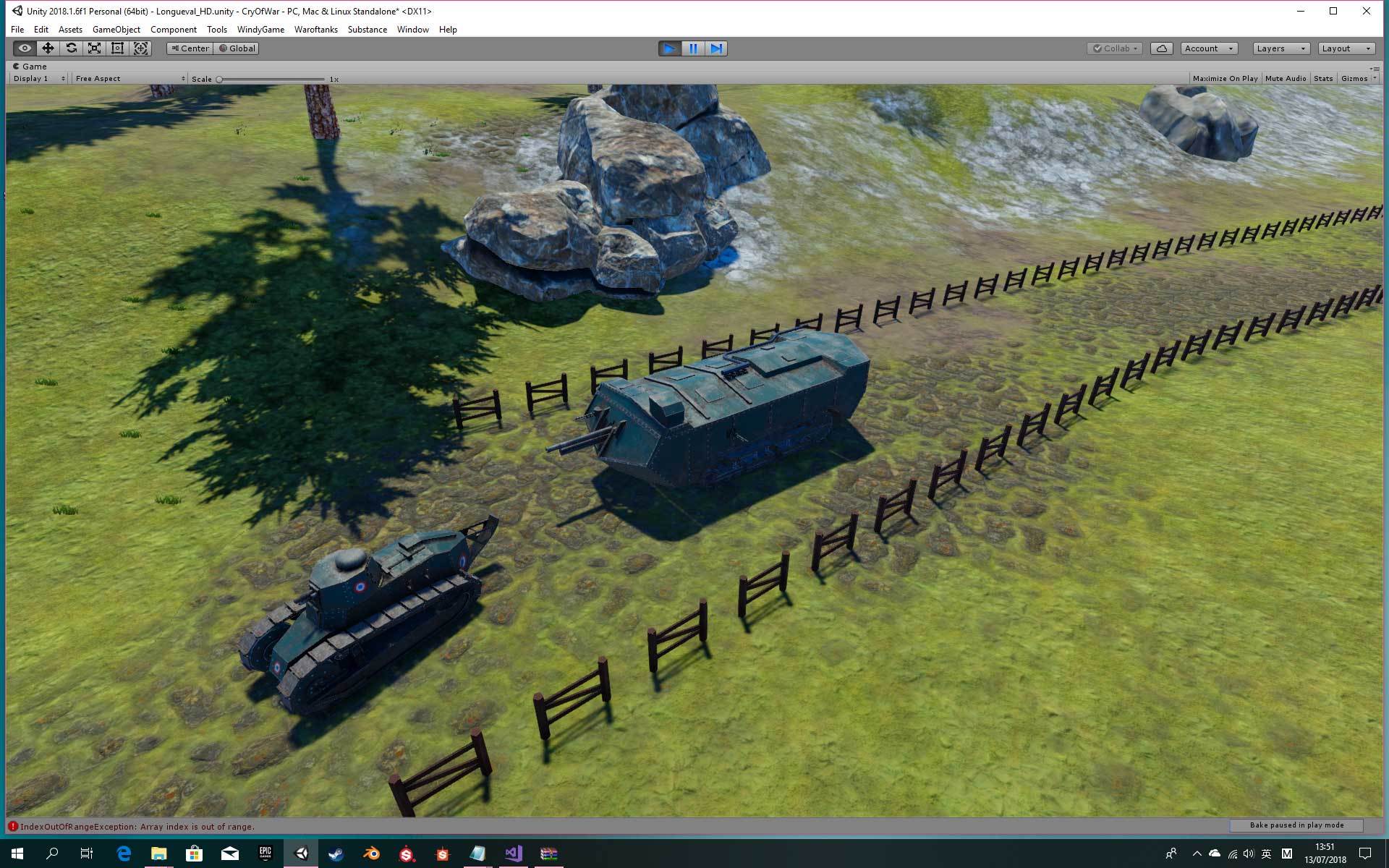
Task: Open the Tools menu
Action: point(217,30)
